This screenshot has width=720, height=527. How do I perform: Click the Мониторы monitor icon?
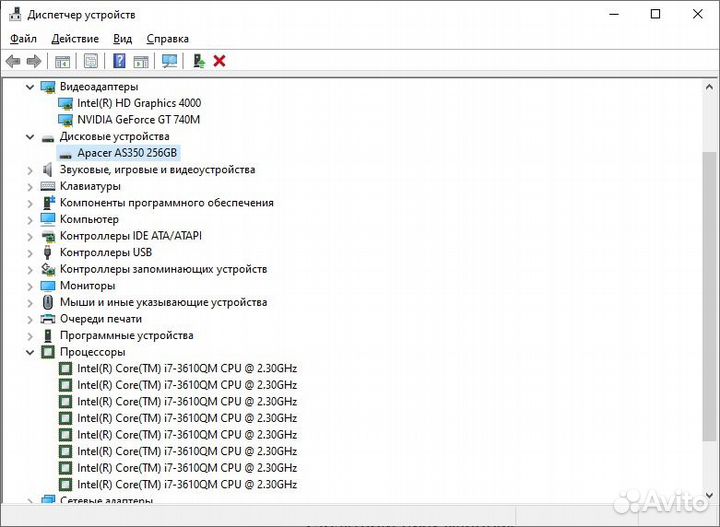pos(48,286)
